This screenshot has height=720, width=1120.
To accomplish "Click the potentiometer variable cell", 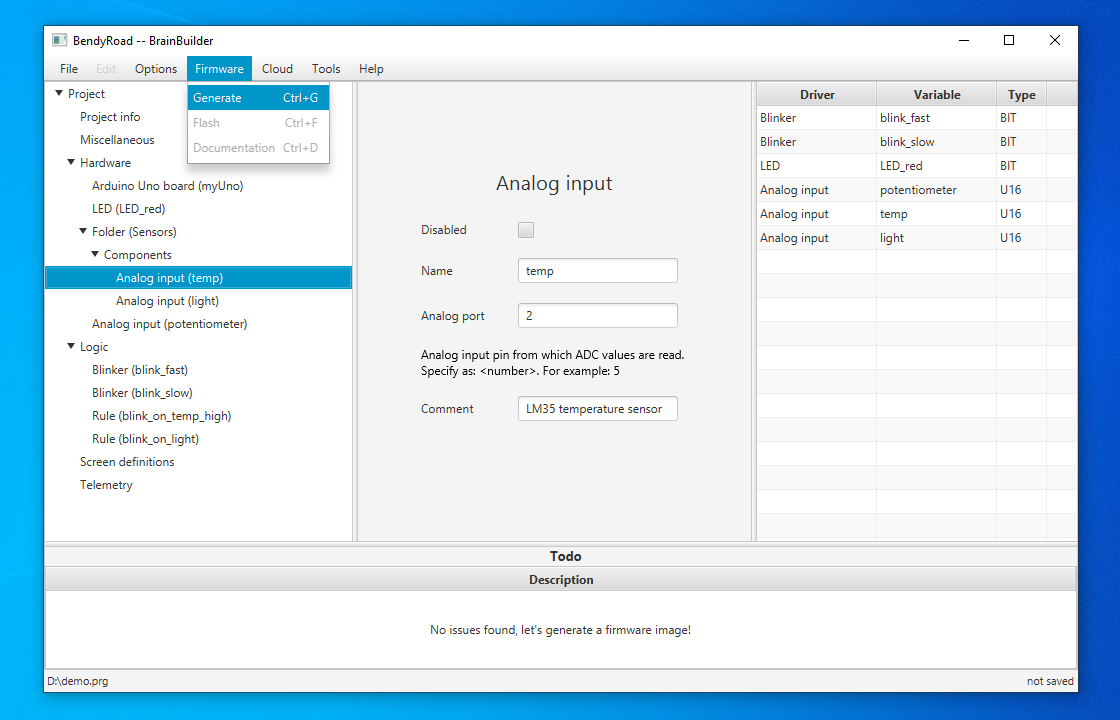I will [x=936, y=190].
